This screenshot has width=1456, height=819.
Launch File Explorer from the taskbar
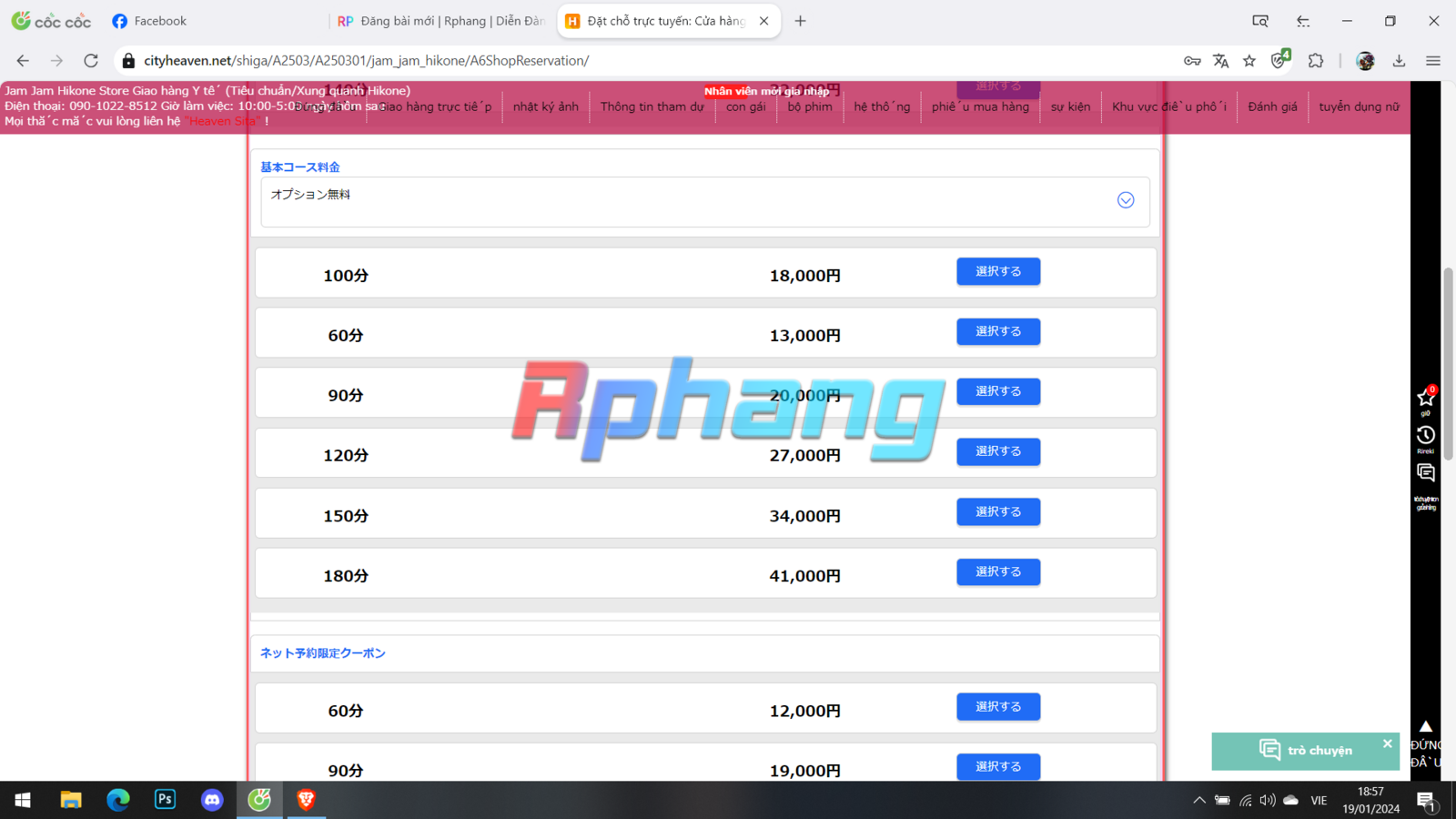pos(71,800)
